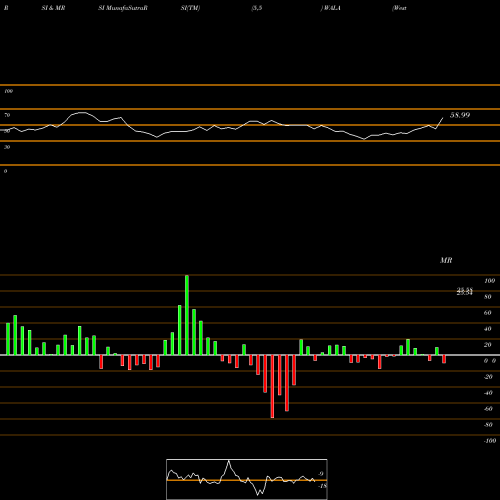The width and height of the screenshot is (500, 500).
Task: Click the MR axis label -60
Action: (x=488, y=409)
